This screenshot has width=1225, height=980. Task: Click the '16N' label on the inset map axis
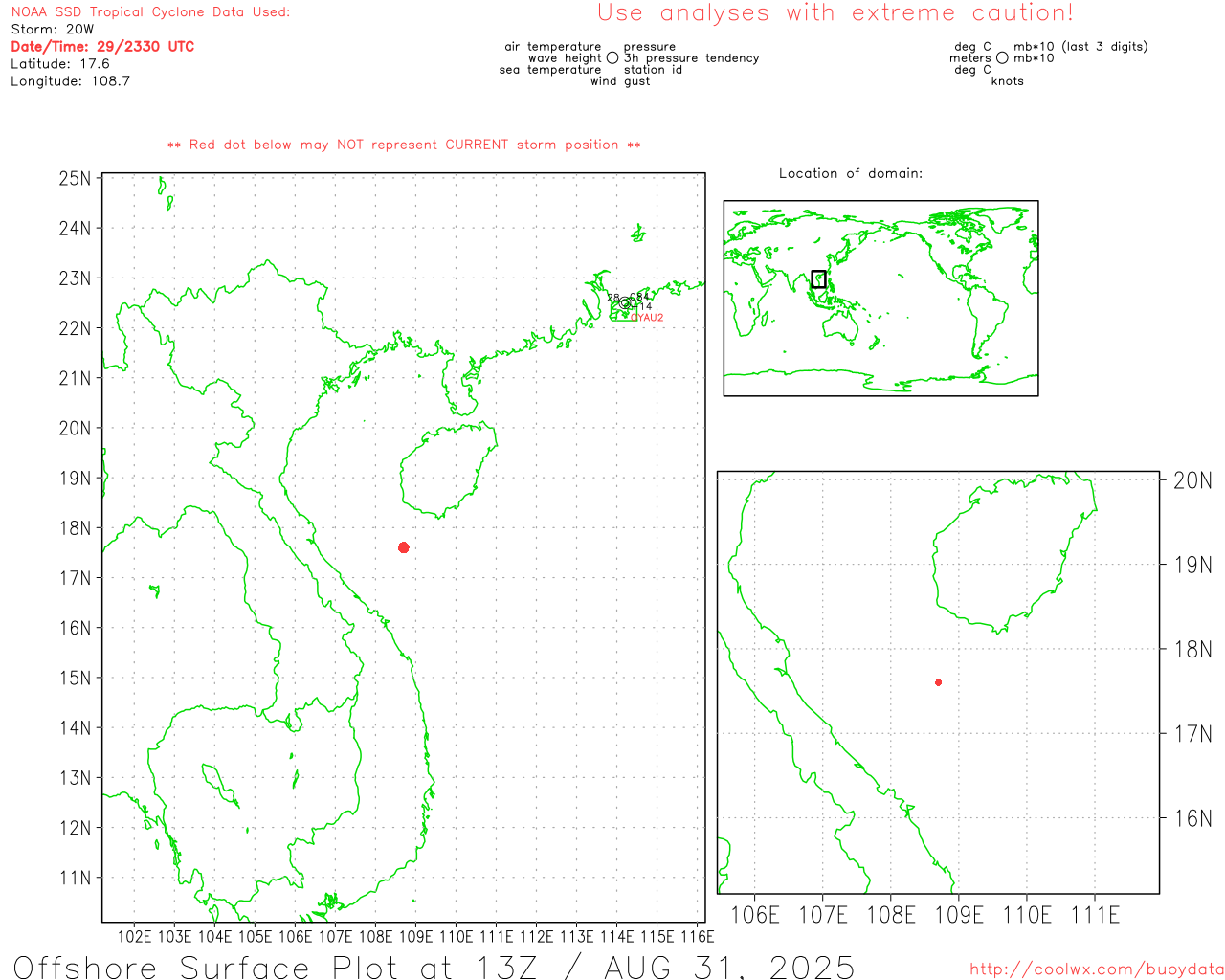pos(1192,818)
